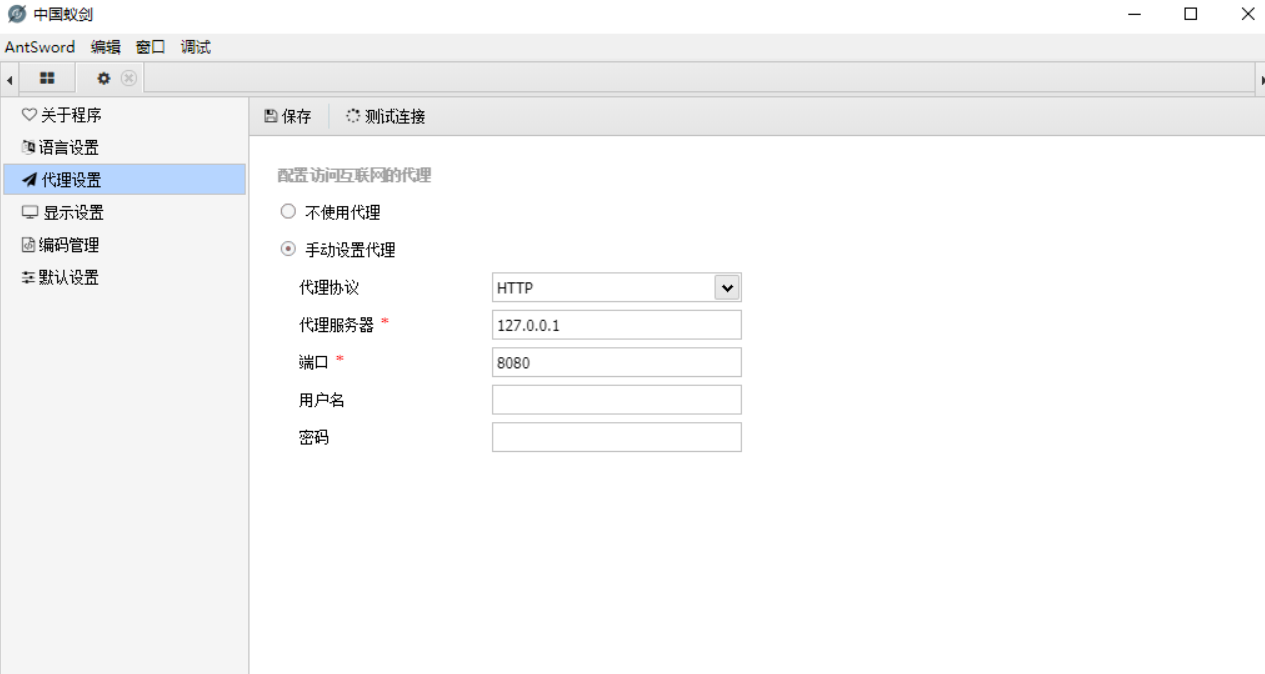This screenshot has height=674, width=1265.
Task: Click the 代理服务器 label
Action: (x=336, y=325)
